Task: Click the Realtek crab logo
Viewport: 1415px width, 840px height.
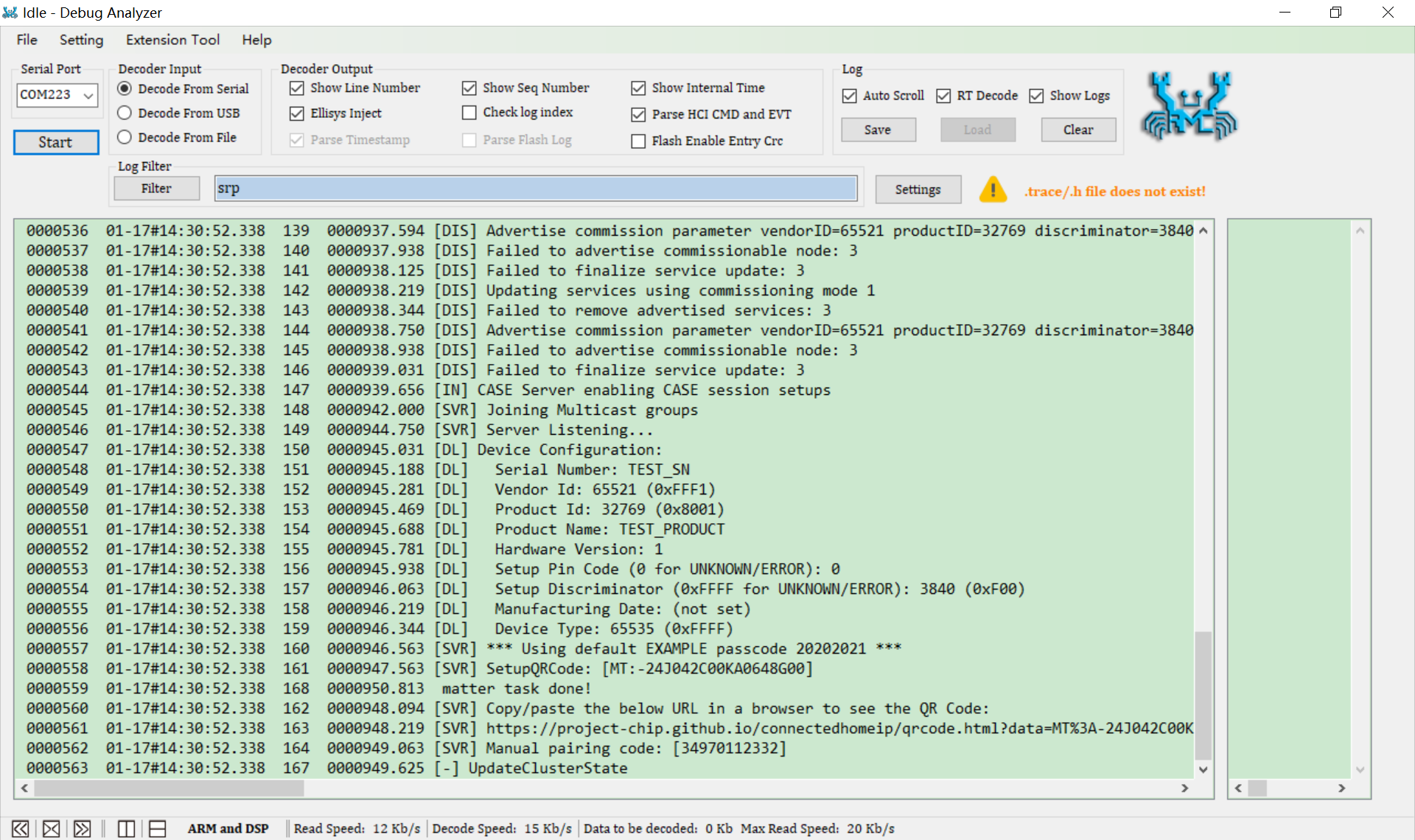Action: click(1189, 105)
